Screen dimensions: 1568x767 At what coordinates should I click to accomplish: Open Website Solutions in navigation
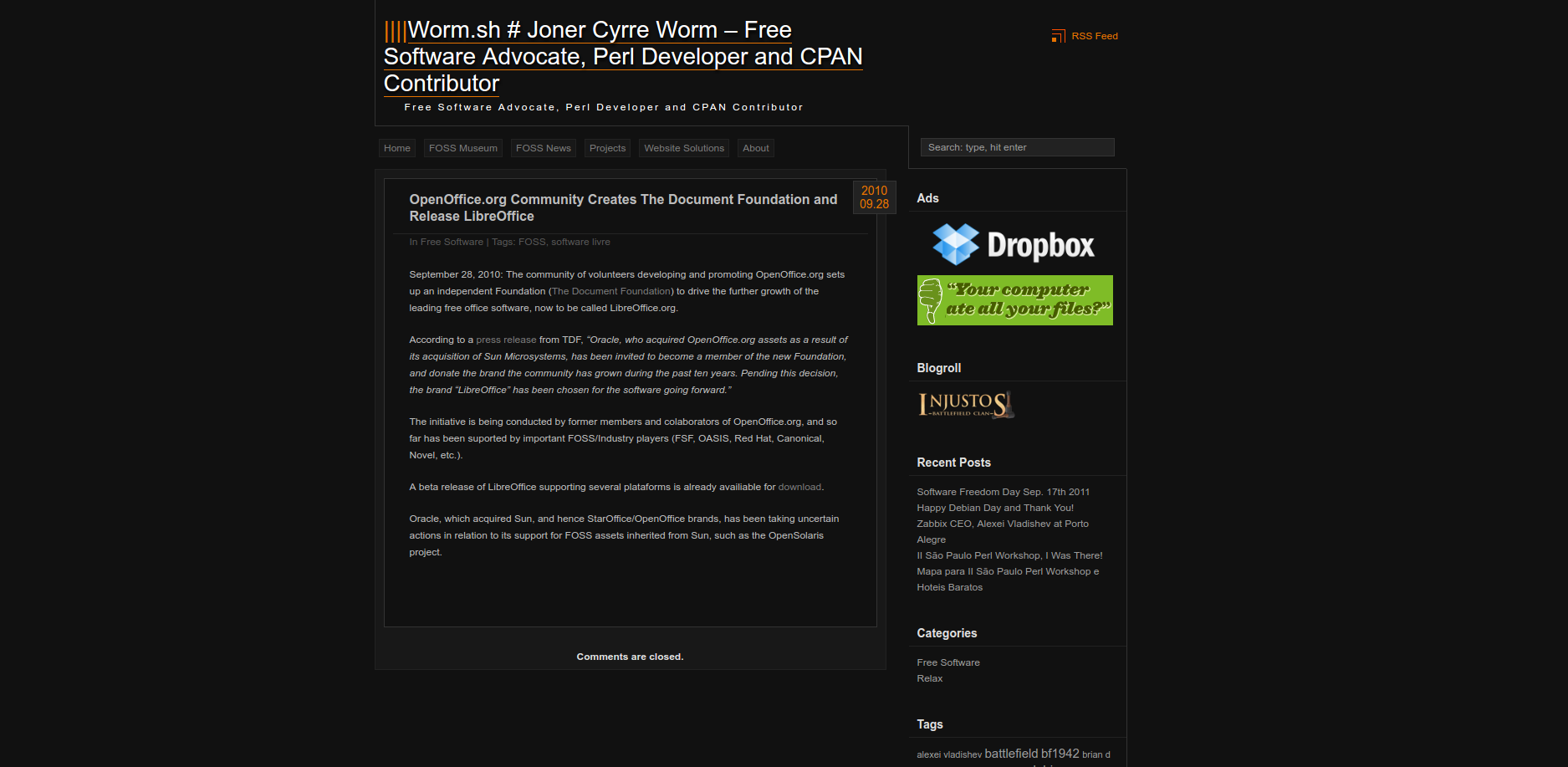click(x=683, y=148)
